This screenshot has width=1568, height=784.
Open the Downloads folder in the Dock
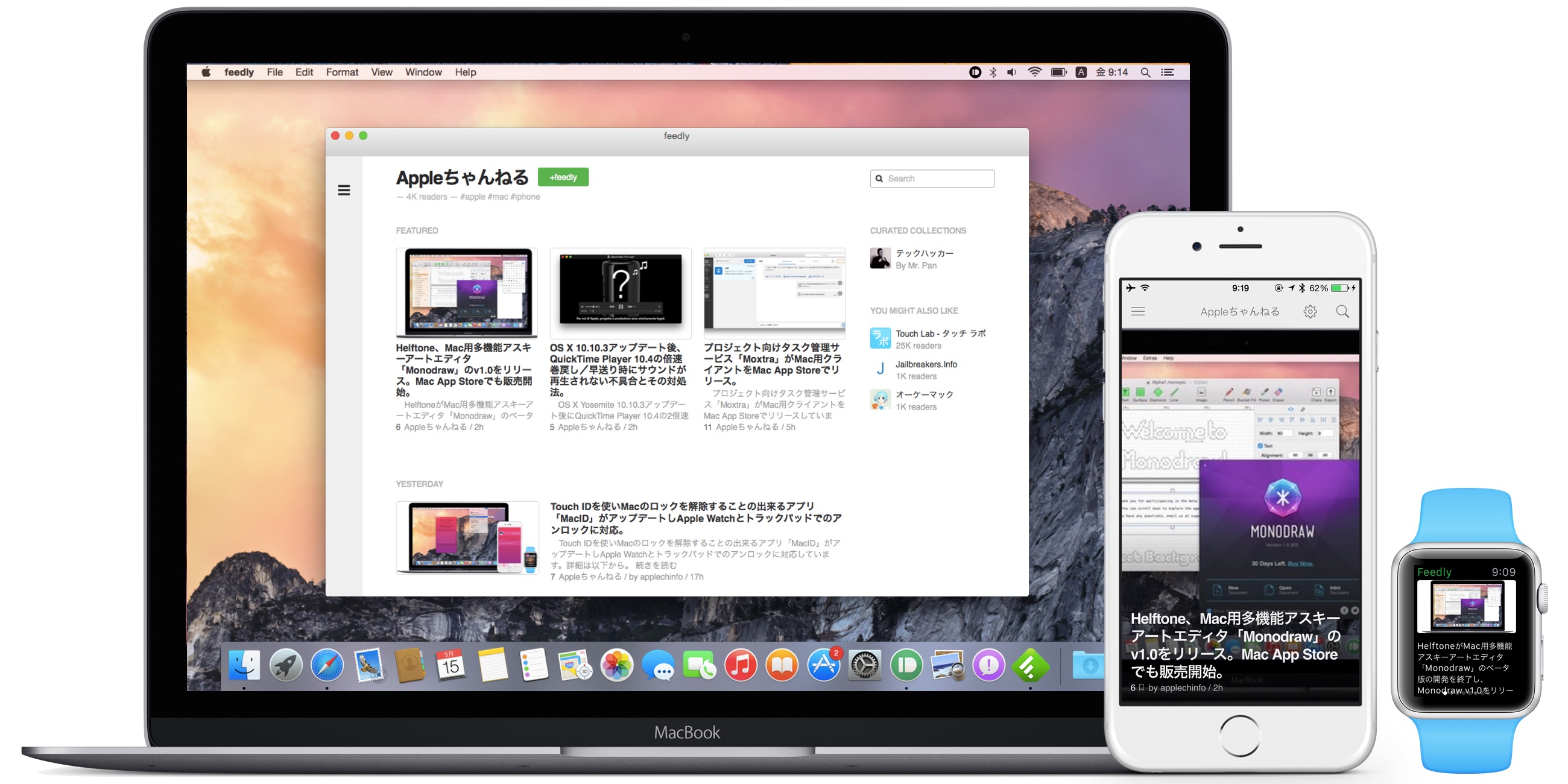[x=1088, y=665]
